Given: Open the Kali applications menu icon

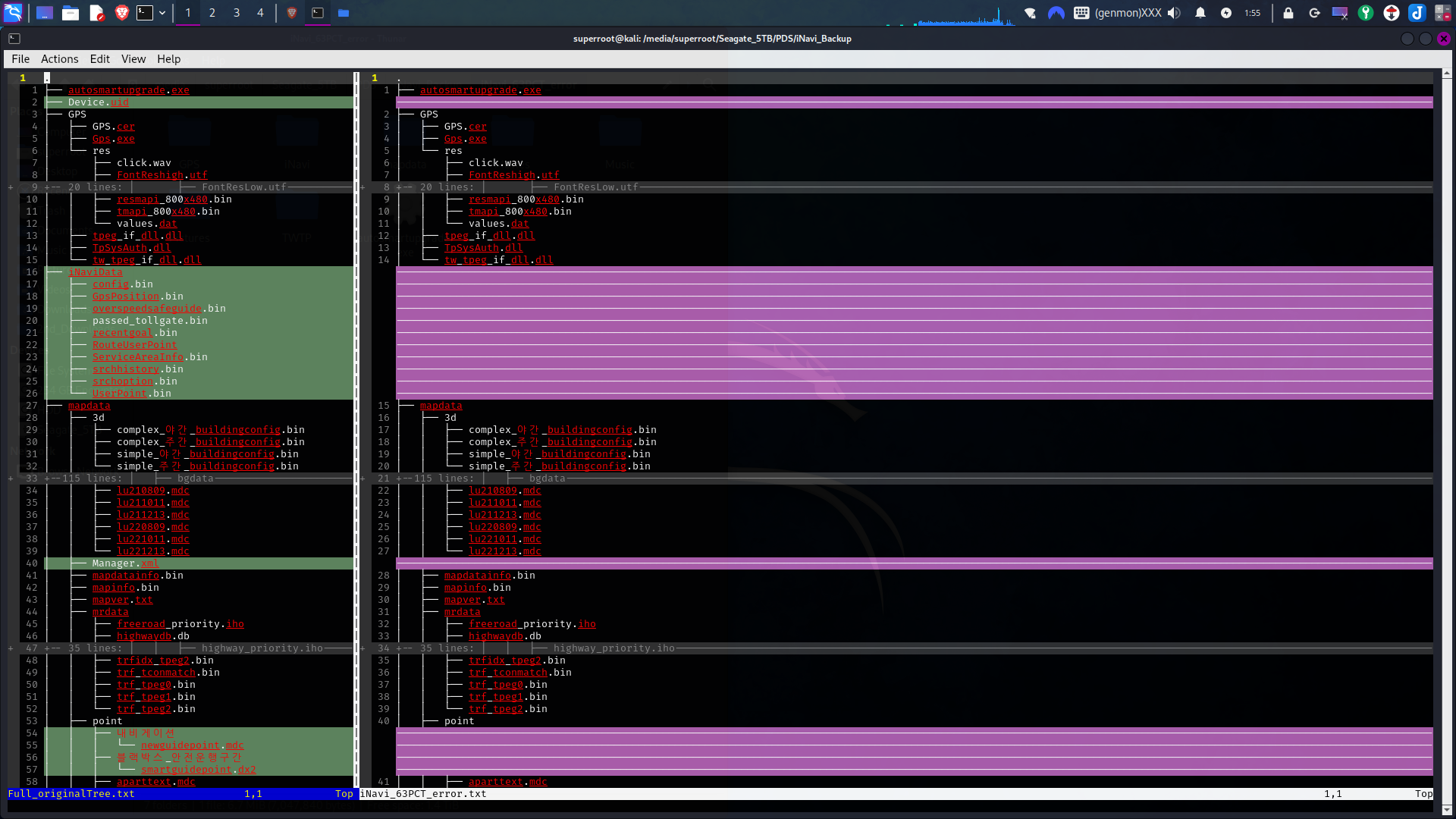Looking at the screenshot, I should pyautogui.click(x=13, y=13).
